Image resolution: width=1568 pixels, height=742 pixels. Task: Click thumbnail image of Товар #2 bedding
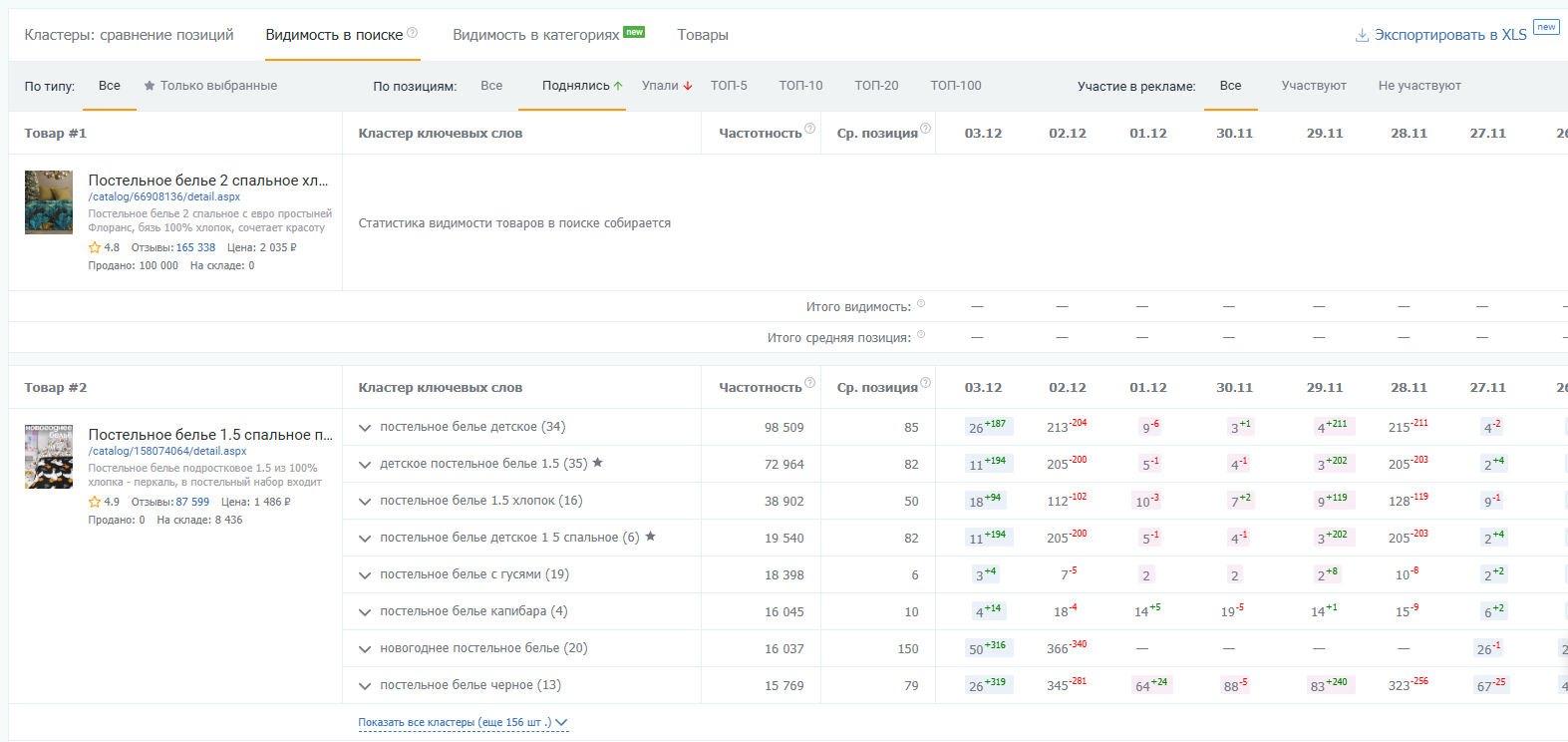point(49,457)
